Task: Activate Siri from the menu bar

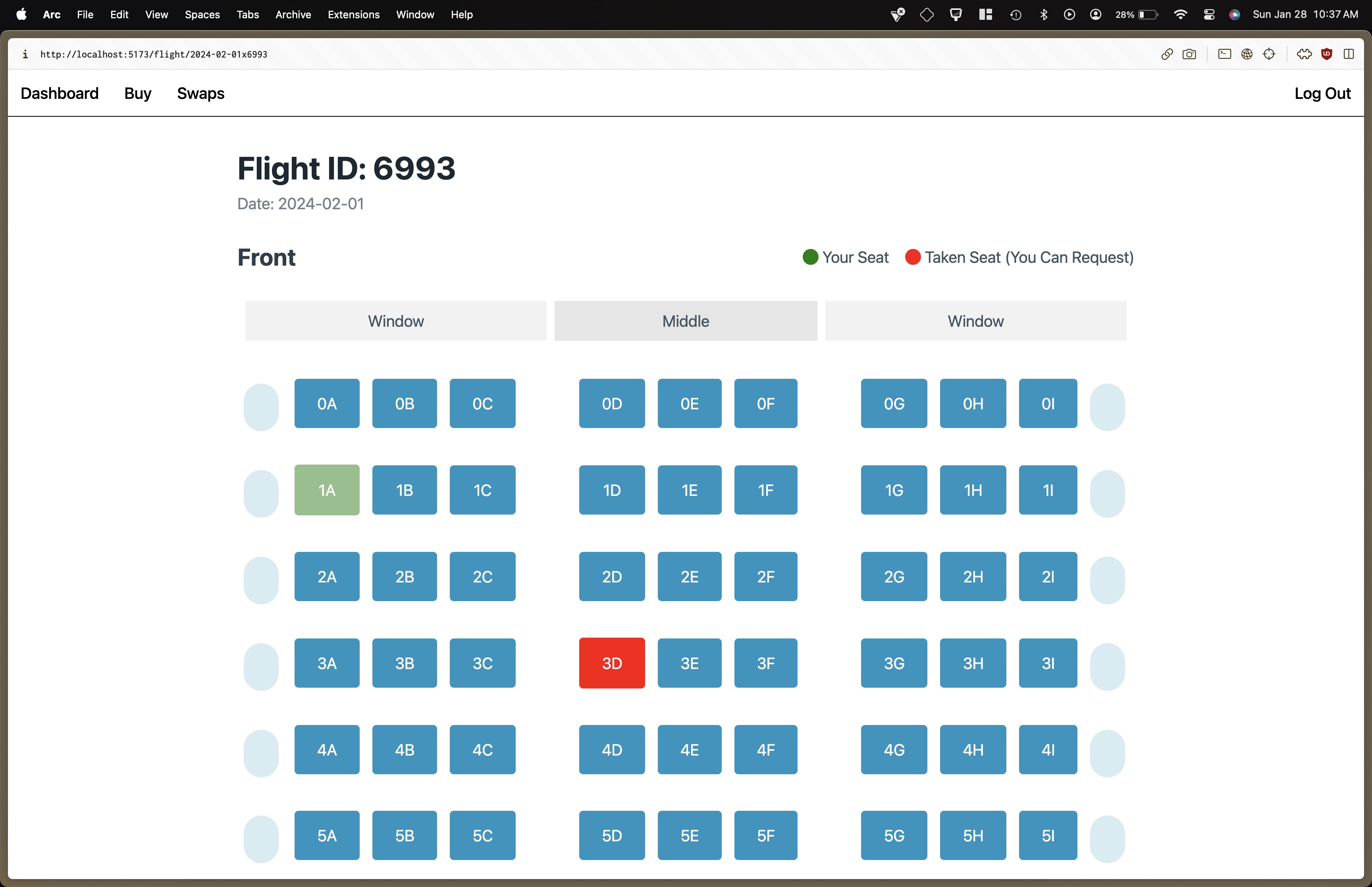Action: point(1234,14)
